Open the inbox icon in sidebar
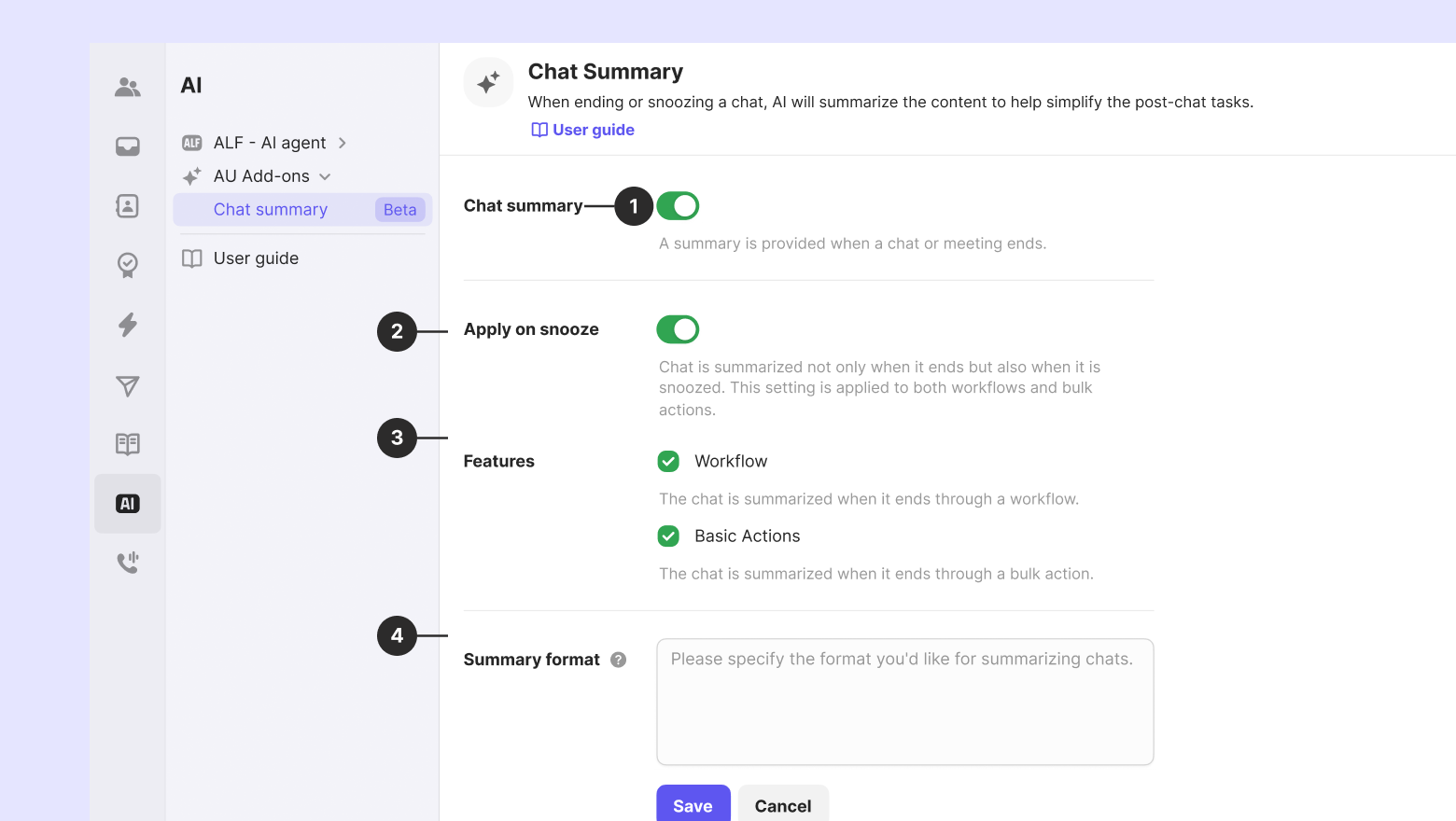The image size is (1456, 821). (x=128, y=146)
